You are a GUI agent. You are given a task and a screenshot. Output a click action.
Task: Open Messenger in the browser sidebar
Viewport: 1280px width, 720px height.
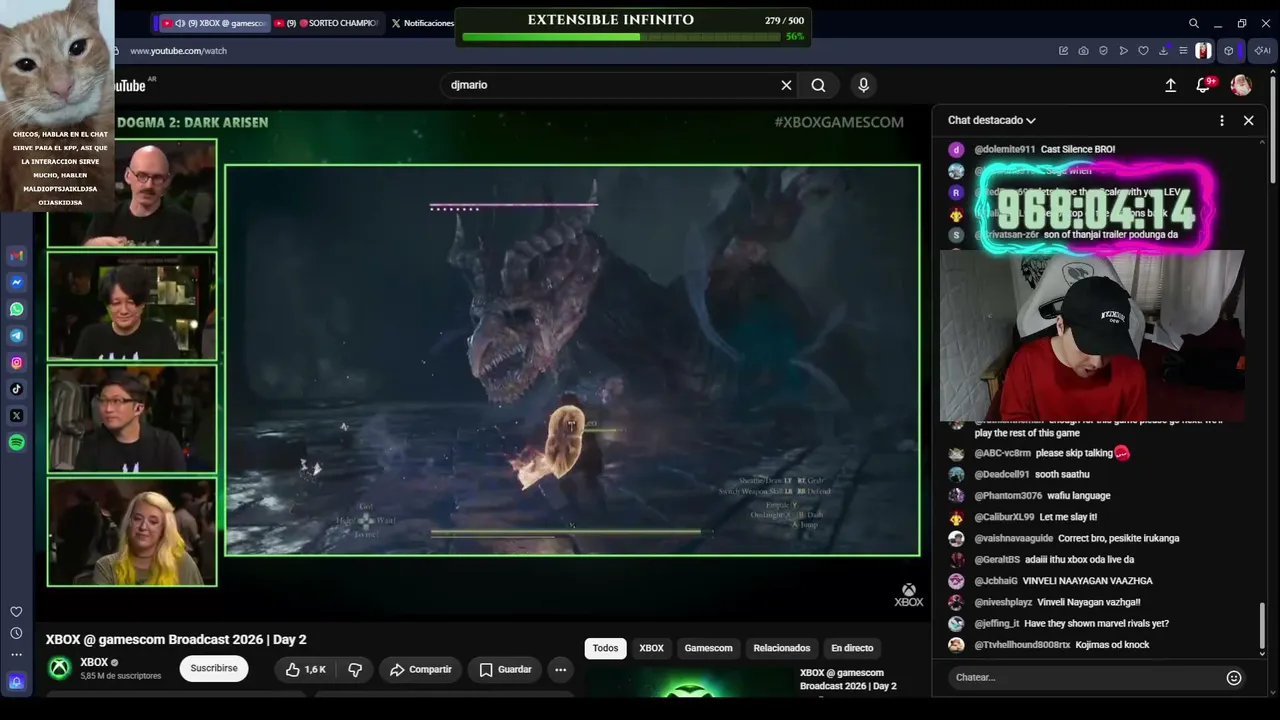point(16,283)
